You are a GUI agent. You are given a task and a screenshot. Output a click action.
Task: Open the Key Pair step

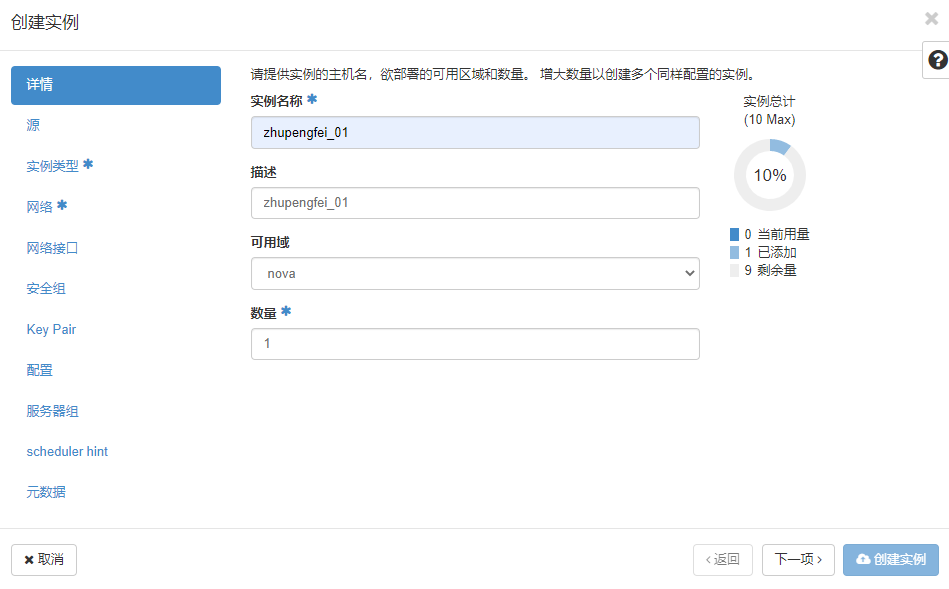[x=51, y=329]
